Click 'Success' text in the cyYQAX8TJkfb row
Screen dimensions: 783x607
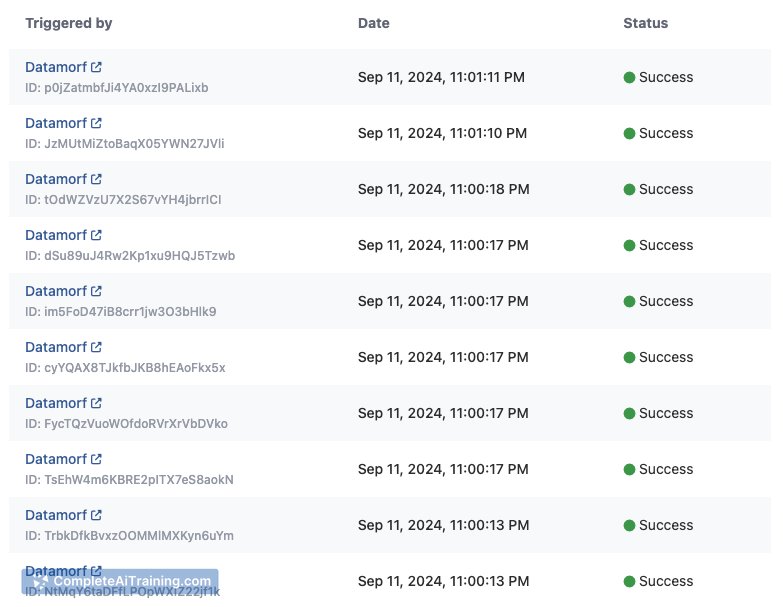pyautogui.click(x=666, y=357)
